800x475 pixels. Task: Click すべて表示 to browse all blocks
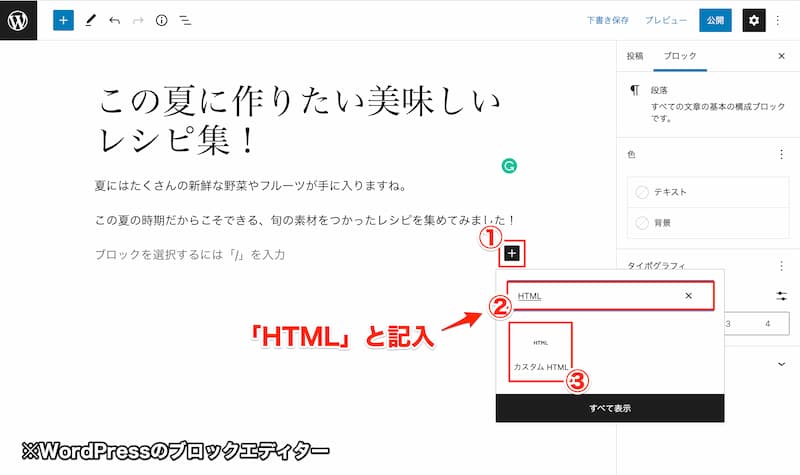pos(610,408)
